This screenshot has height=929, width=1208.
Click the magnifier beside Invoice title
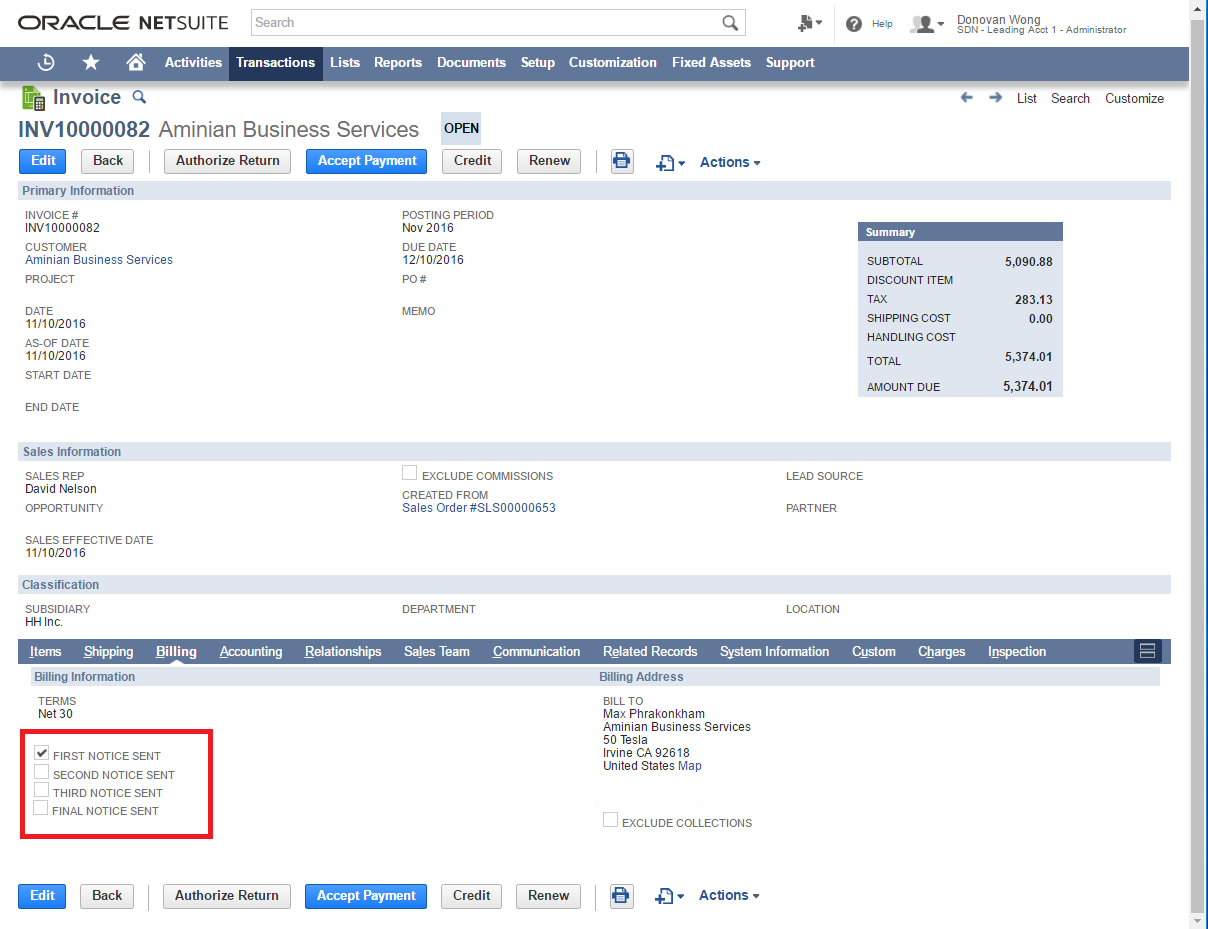[140, 97]
